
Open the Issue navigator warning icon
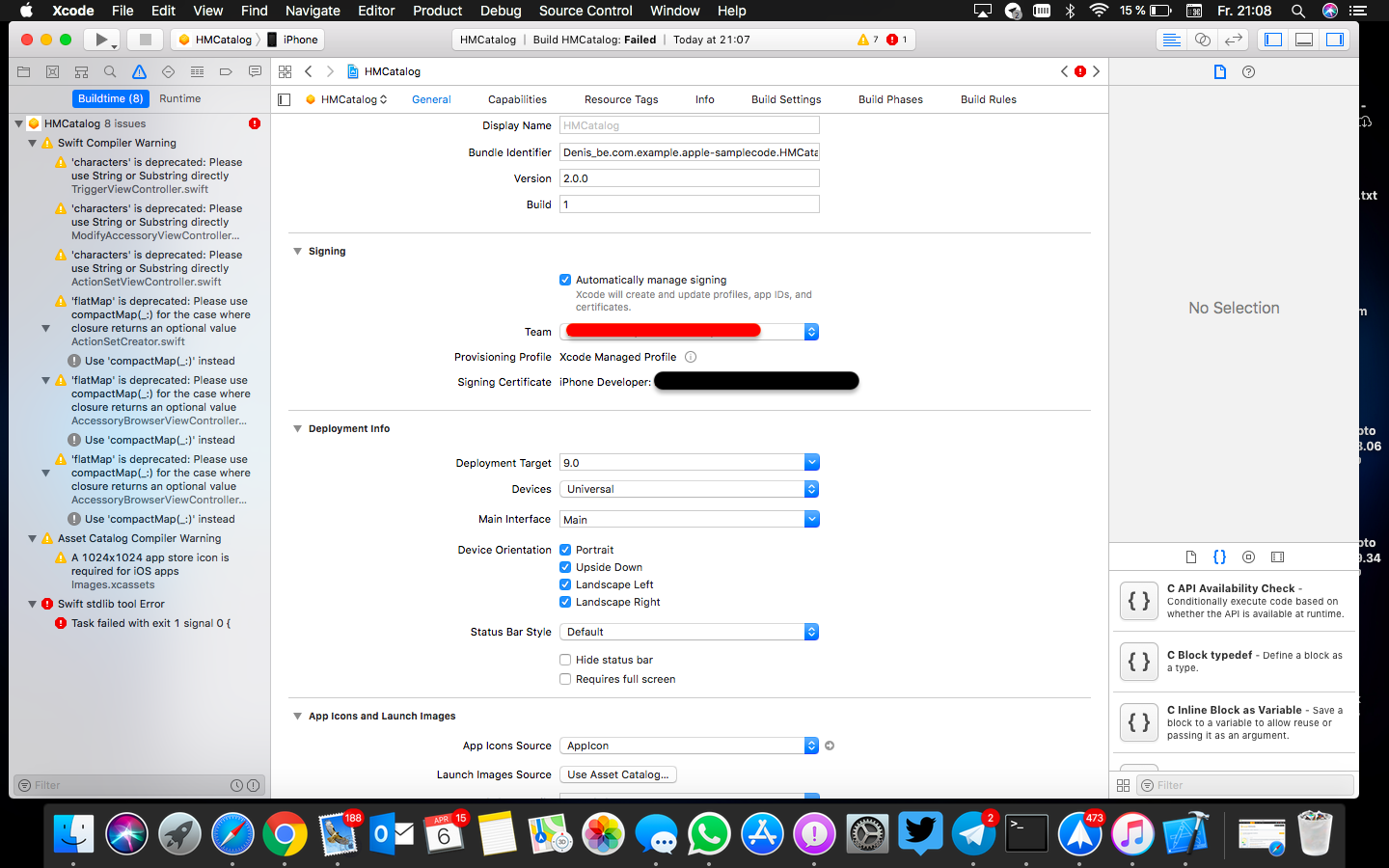[x=139, y=71]
